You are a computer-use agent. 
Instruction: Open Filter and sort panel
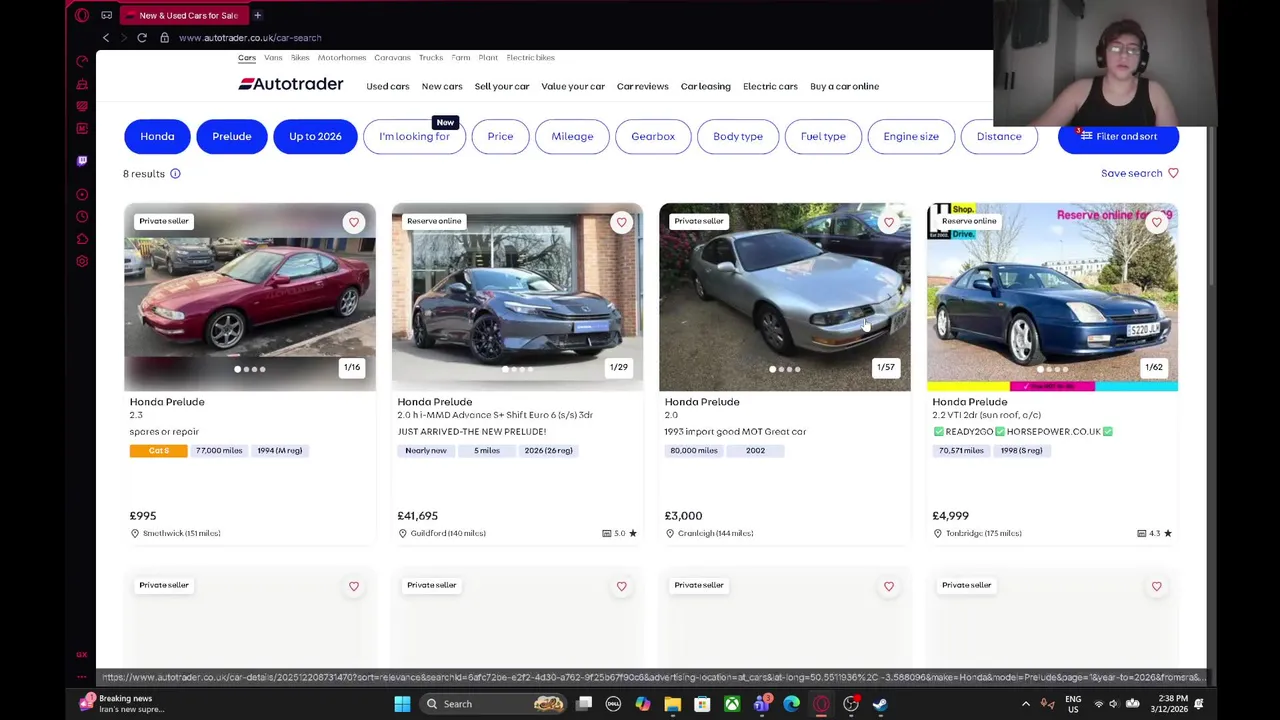[1118, 136]
